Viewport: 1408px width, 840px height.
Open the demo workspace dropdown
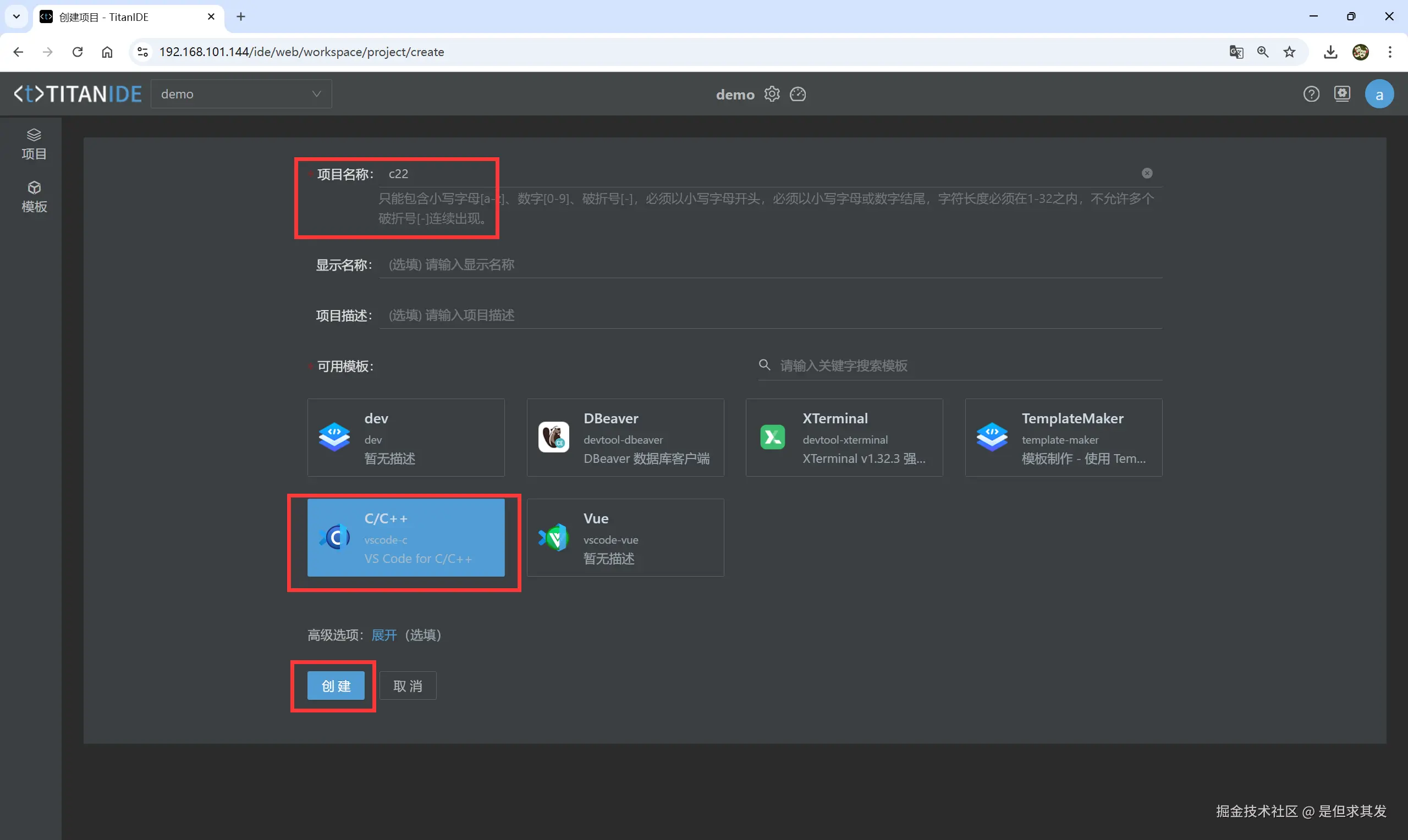coord(241,94)
